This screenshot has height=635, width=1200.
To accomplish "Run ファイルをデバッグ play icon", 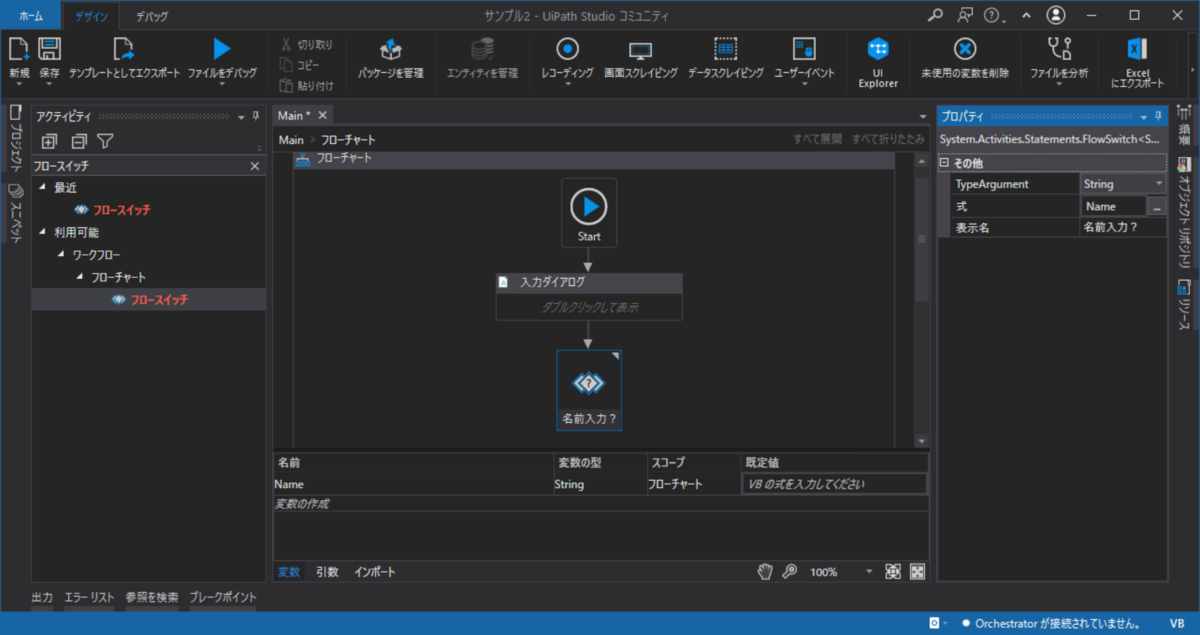I will tap(222, 49).
